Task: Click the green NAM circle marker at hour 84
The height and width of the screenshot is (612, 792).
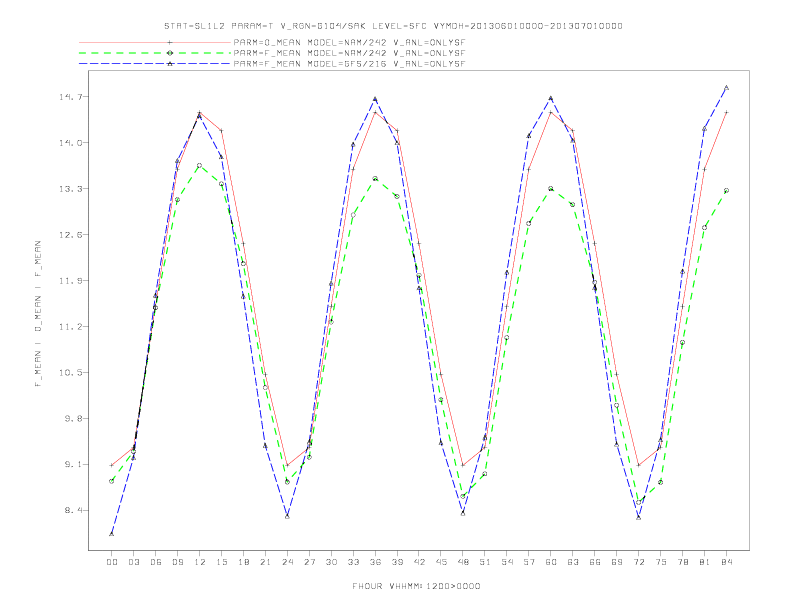Action: point(726,191)
